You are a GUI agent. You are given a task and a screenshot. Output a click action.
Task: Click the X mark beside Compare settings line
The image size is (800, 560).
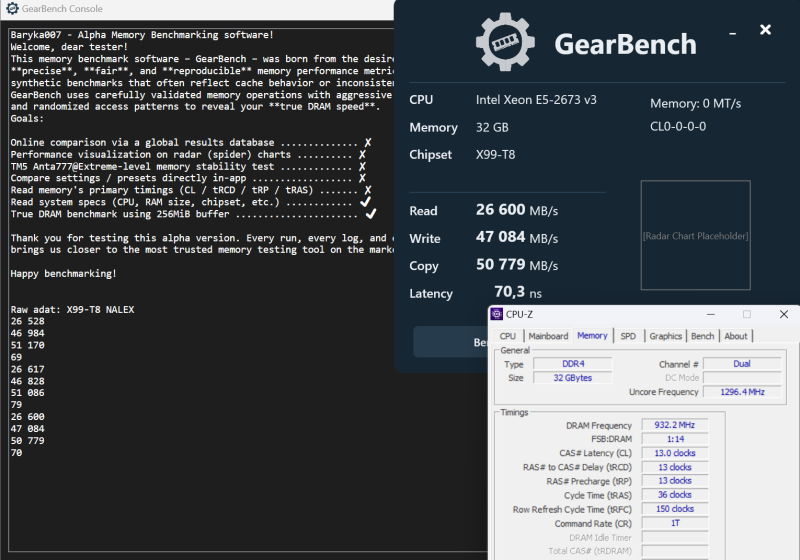[362, 178]
